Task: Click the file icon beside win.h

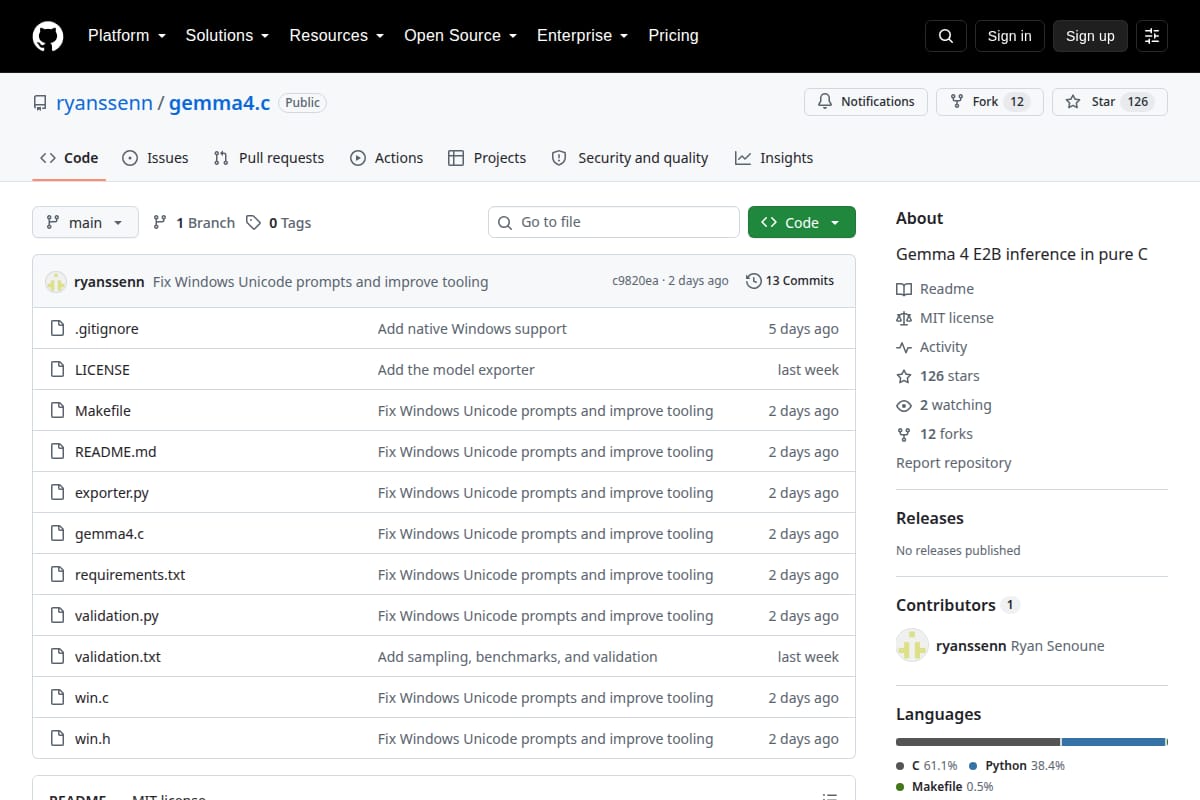Action: [x=57, y=739]
